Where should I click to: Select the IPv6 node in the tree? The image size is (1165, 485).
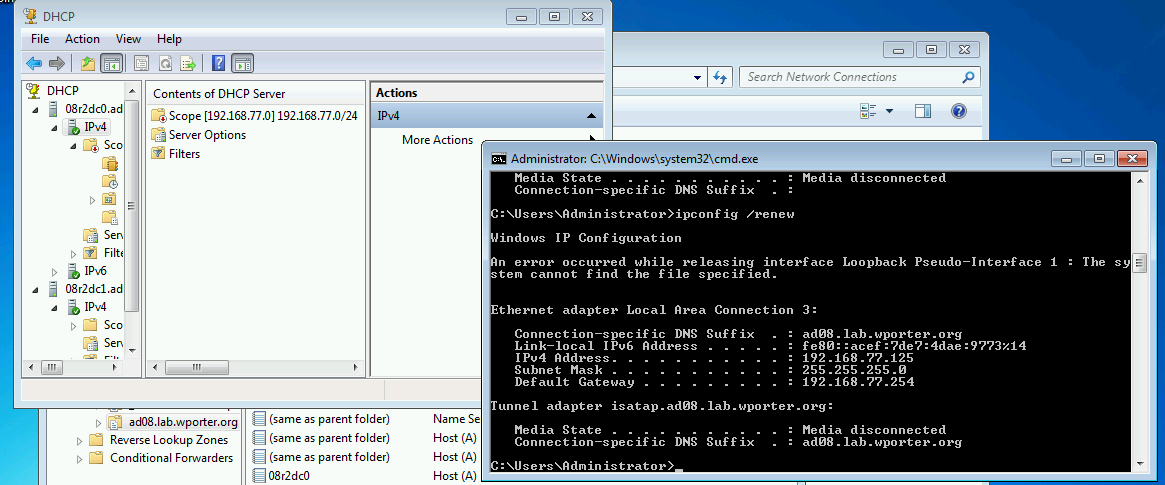(x=95, y=270)
